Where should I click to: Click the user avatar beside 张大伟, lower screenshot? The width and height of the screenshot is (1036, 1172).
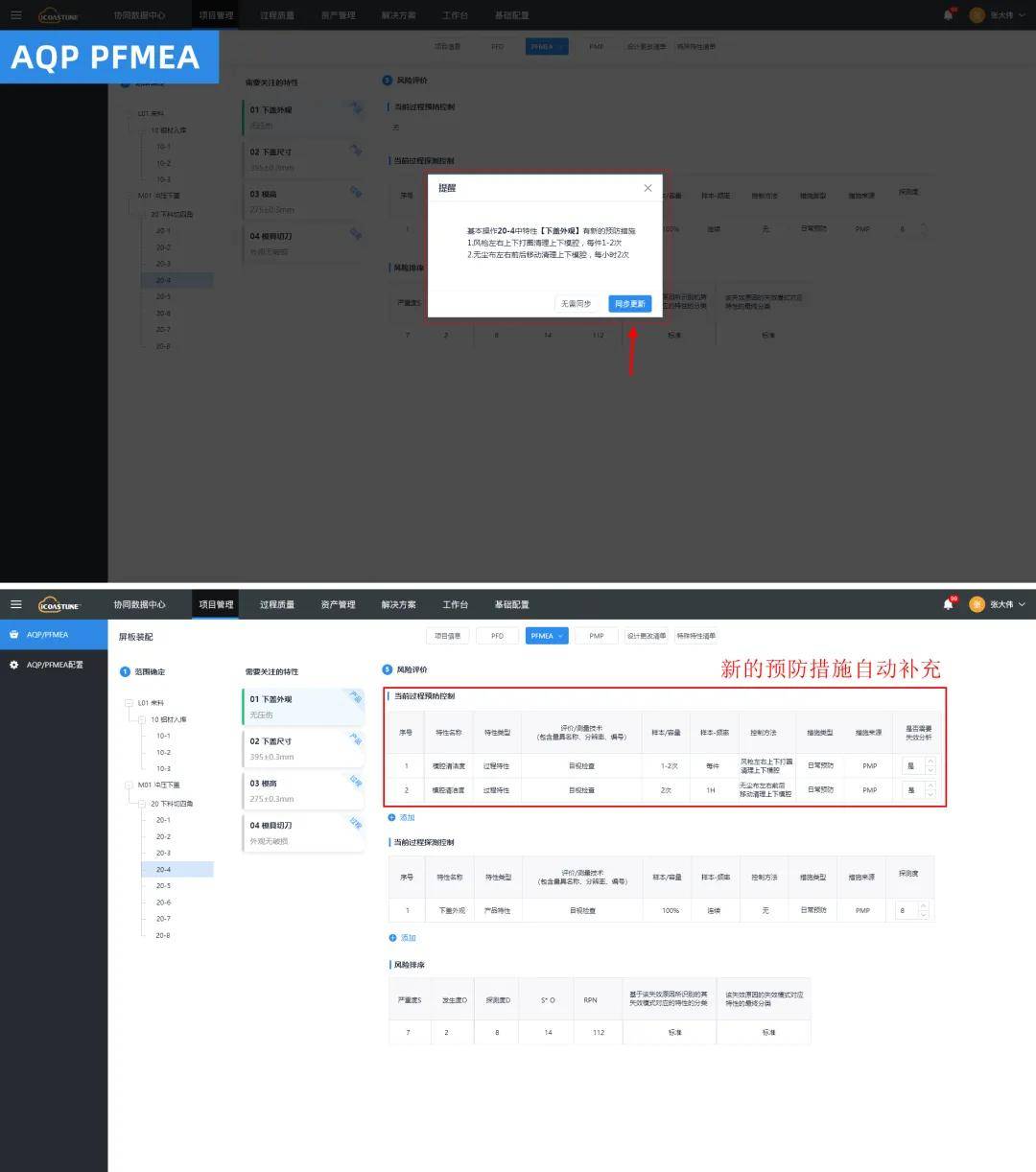(977, 604)
